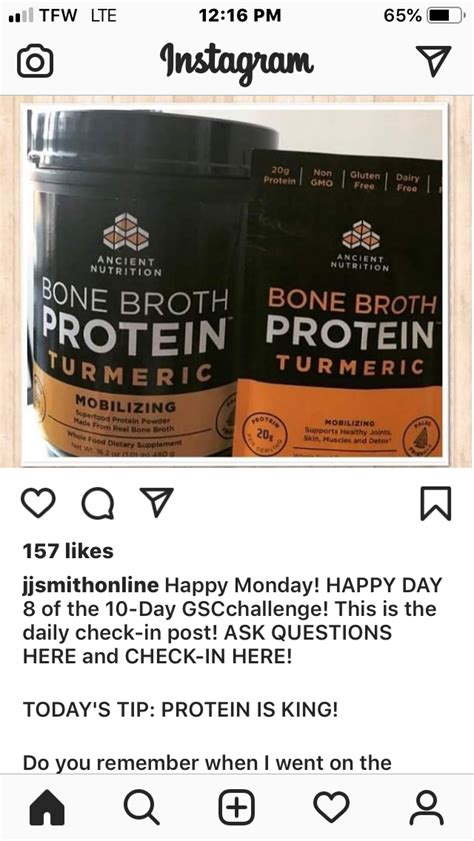This screenshot has width=474, height=841.
Task: Open the camera from the top bar
Action: click(x=35, y=61)
